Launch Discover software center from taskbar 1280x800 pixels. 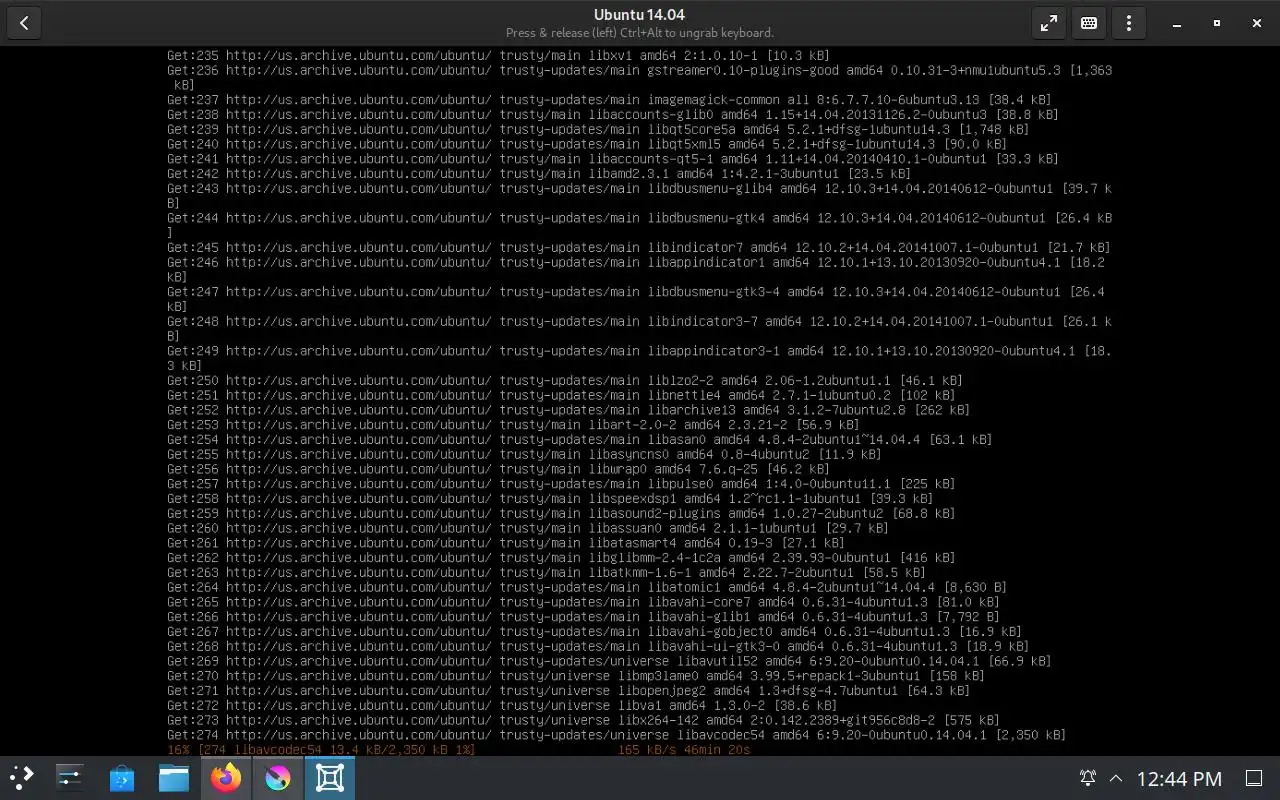coord(122,778)
